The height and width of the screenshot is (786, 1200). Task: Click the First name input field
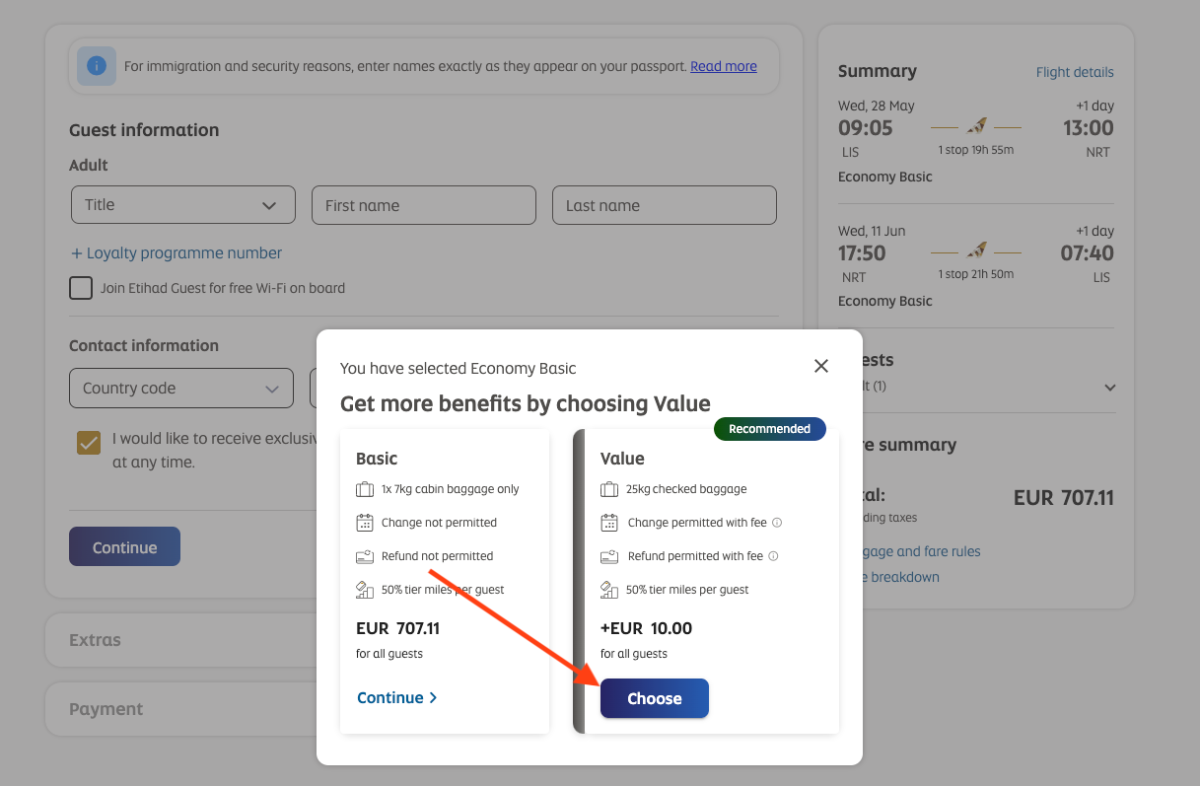coord(424,205)
